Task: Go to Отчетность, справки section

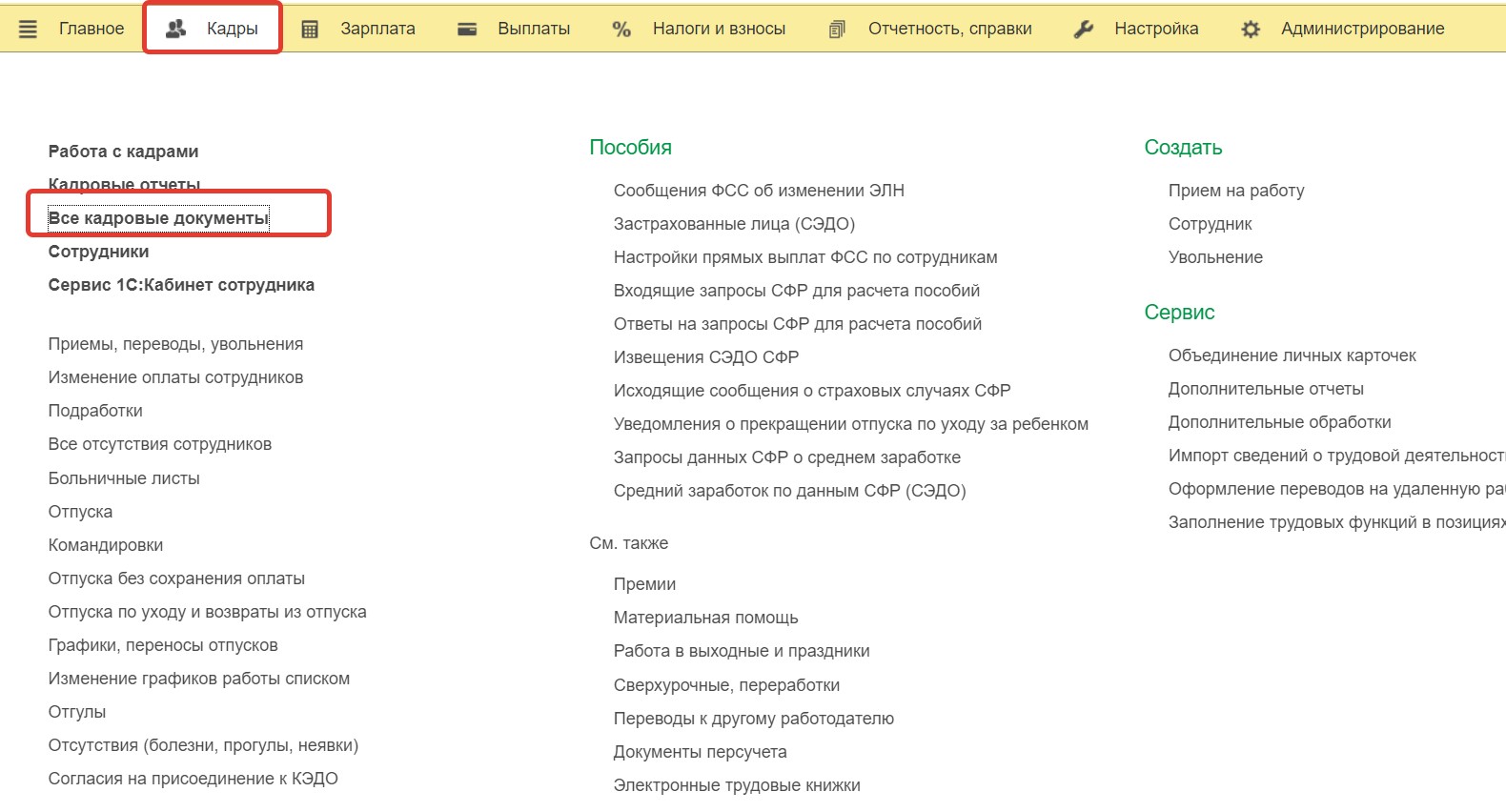Action: tap(949, 29)
